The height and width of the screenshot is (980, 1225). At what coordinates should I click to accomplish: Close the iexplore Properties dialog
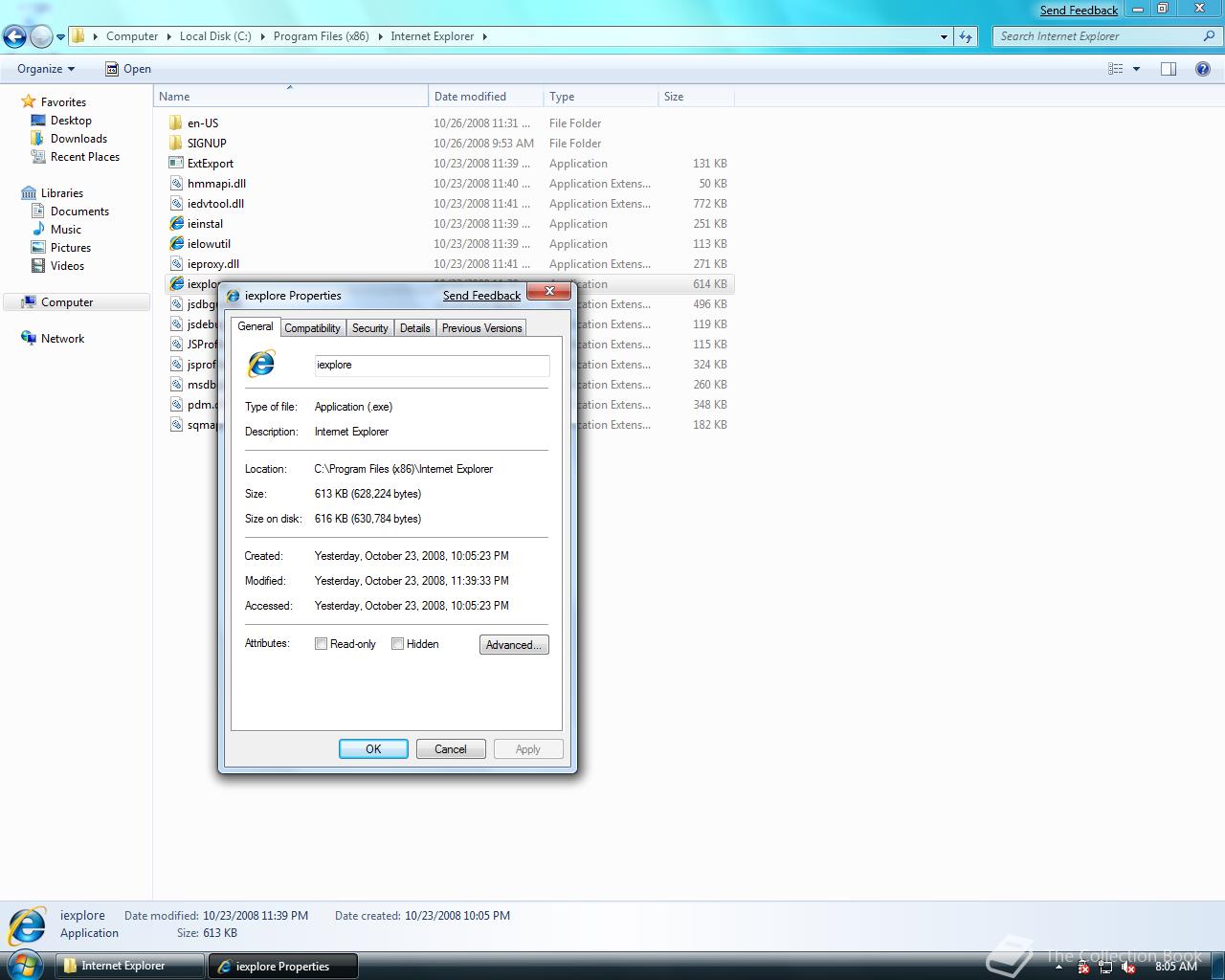click(x=550, y=292)
